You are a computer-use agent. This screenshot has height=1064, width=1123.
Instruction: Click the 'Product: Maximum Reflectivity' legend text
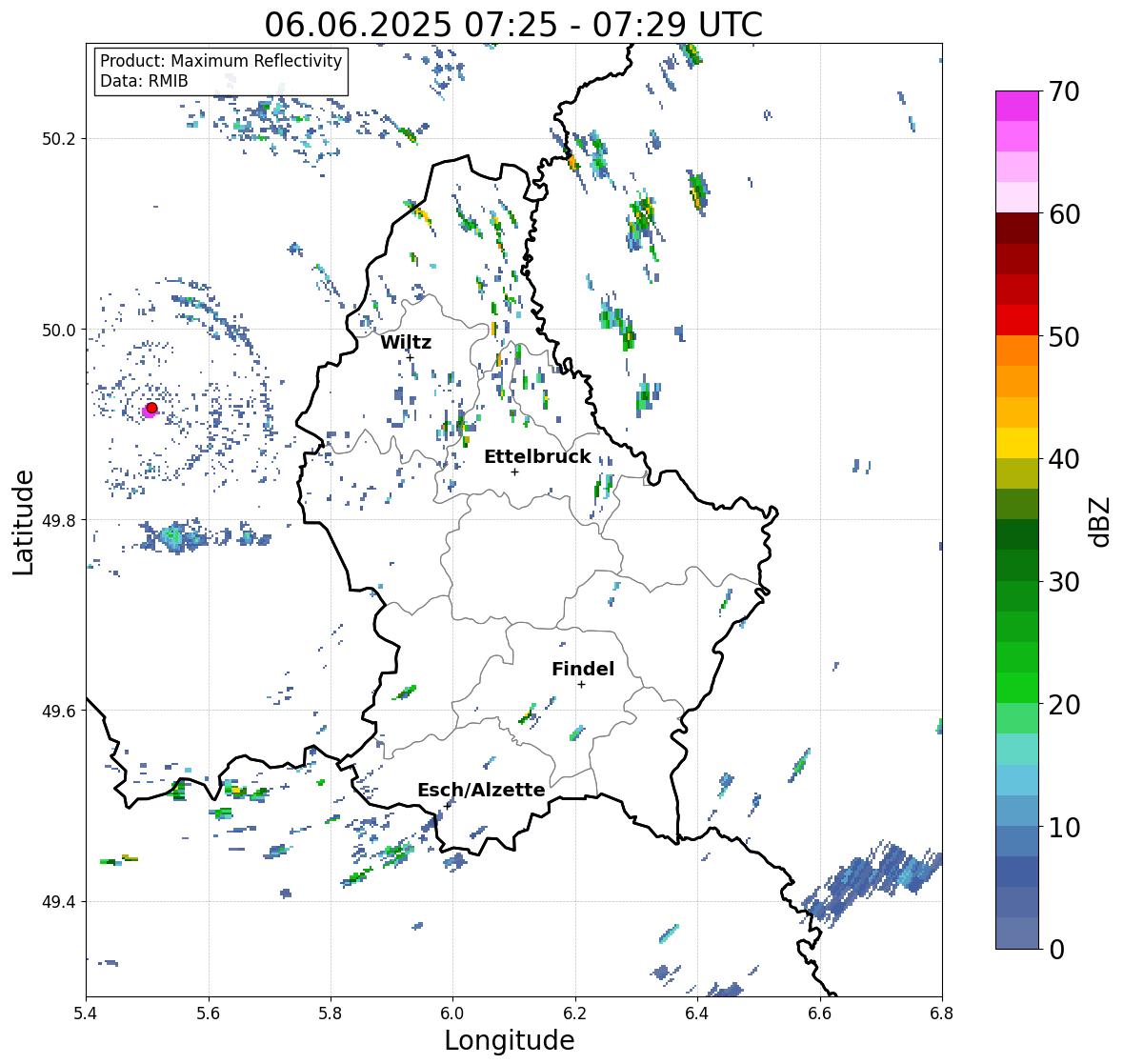221,61
